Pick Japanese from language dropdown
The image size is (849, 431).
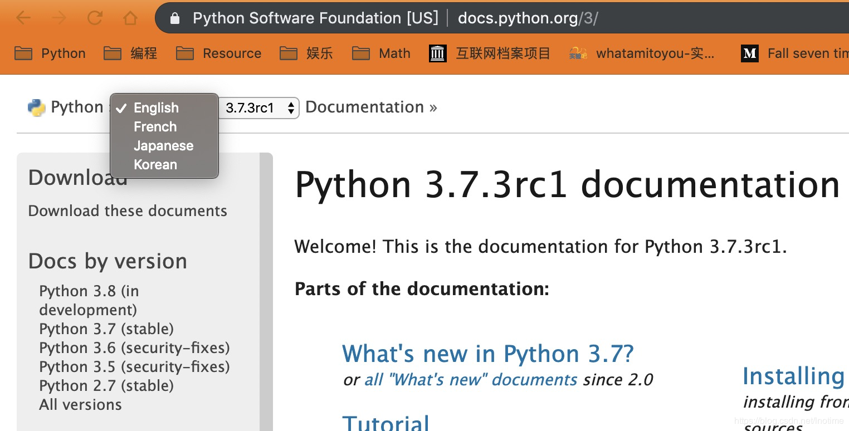(x=164, y=146)
